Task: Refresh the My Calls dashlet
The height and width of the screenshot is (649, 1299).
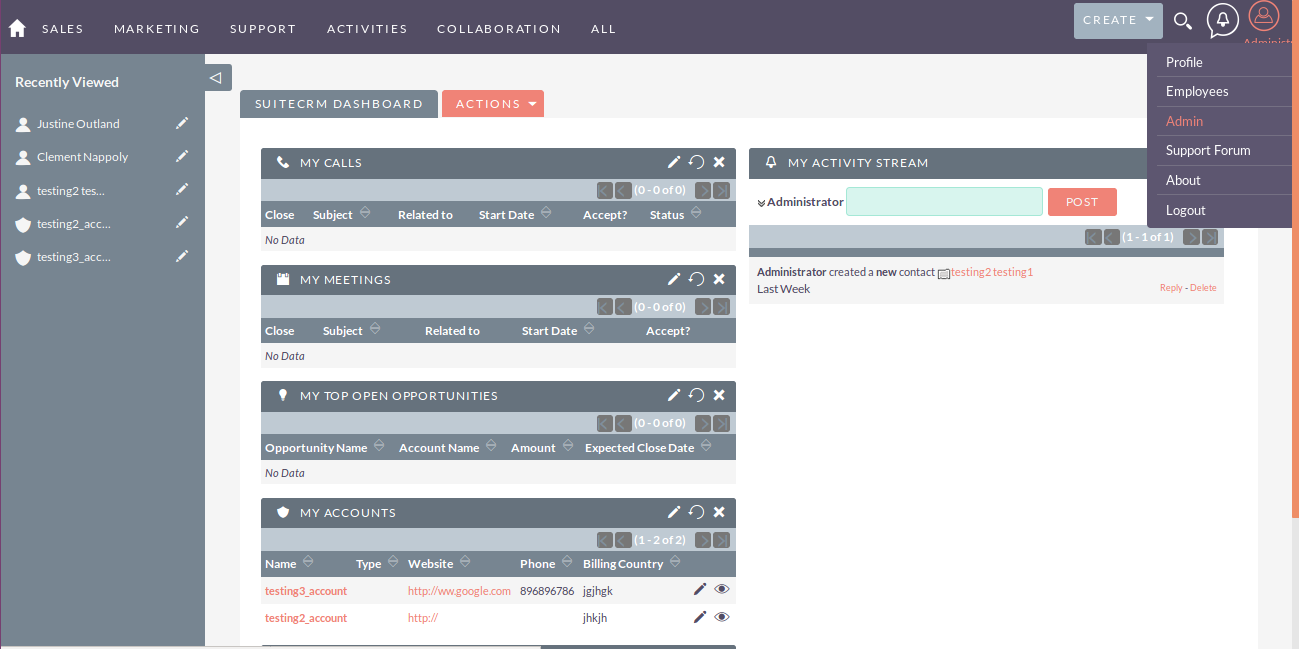Action: point(697,162)
